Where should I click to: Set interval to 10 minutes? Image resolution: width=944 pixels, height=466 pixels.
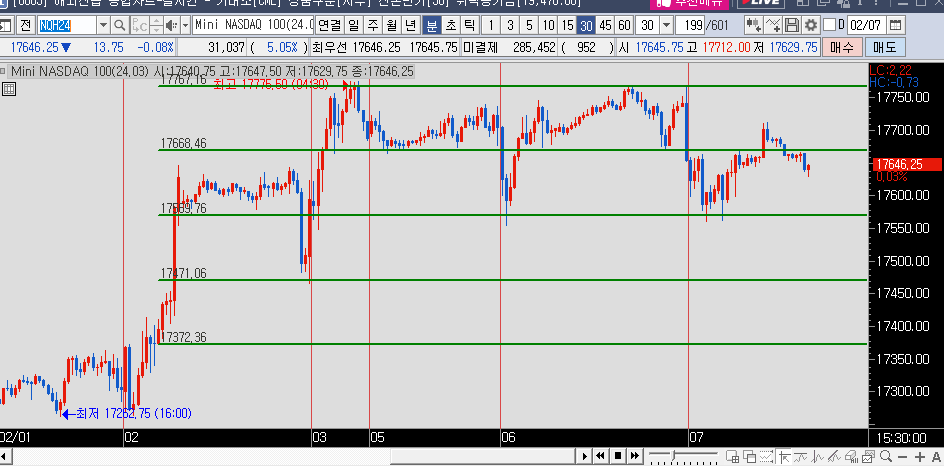(x=548, y=25)
